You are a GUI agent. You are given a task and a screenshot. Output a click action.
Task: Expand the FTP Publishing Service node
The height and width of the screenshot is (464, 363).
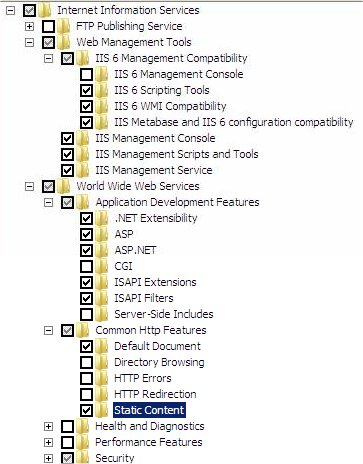30,26
